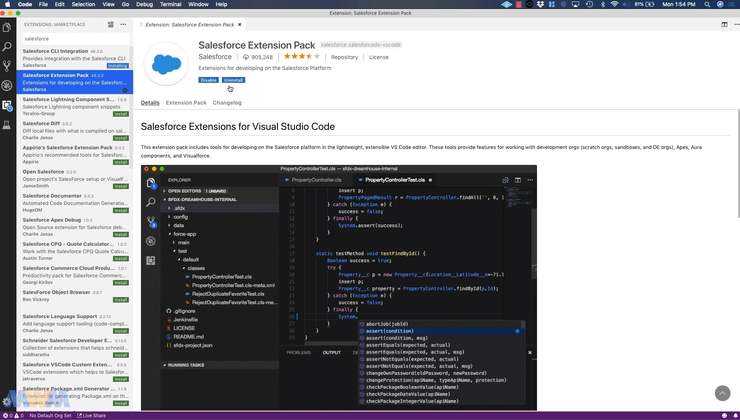The height and width of the screenshot is (420, 740).
Task: Open the Debug menu in the menu bar
Action: (x=144, y=4)
